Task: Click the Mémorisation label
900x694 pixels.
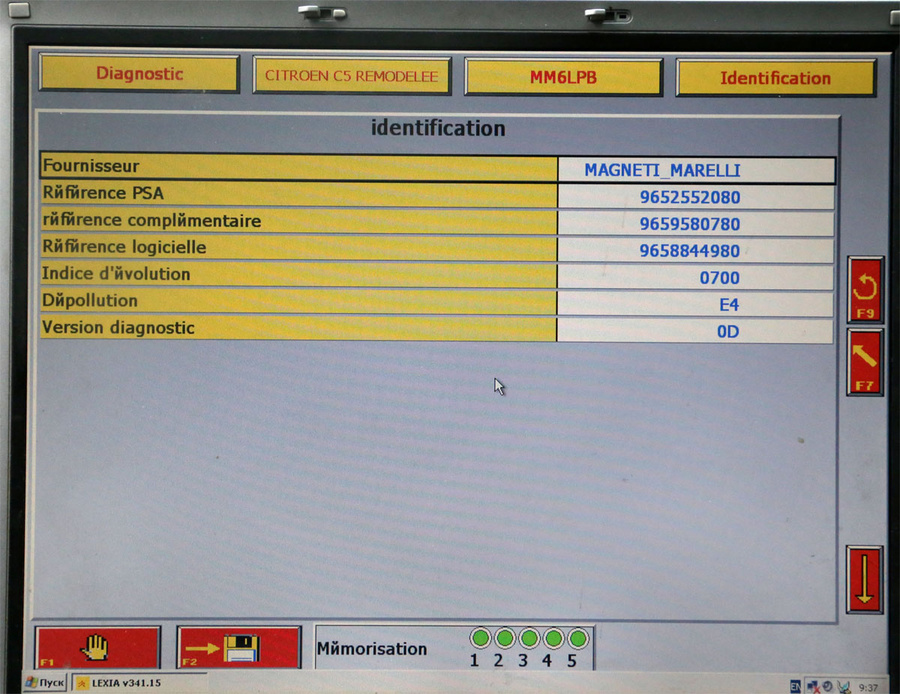Action: pos(372,649)
